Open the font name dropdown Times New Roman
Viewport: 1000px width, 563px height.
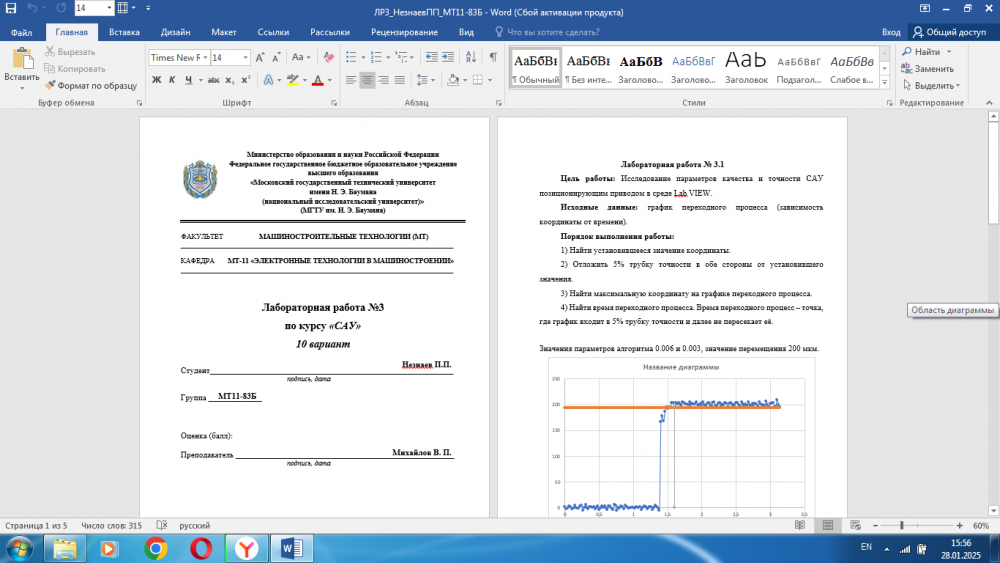203,57
